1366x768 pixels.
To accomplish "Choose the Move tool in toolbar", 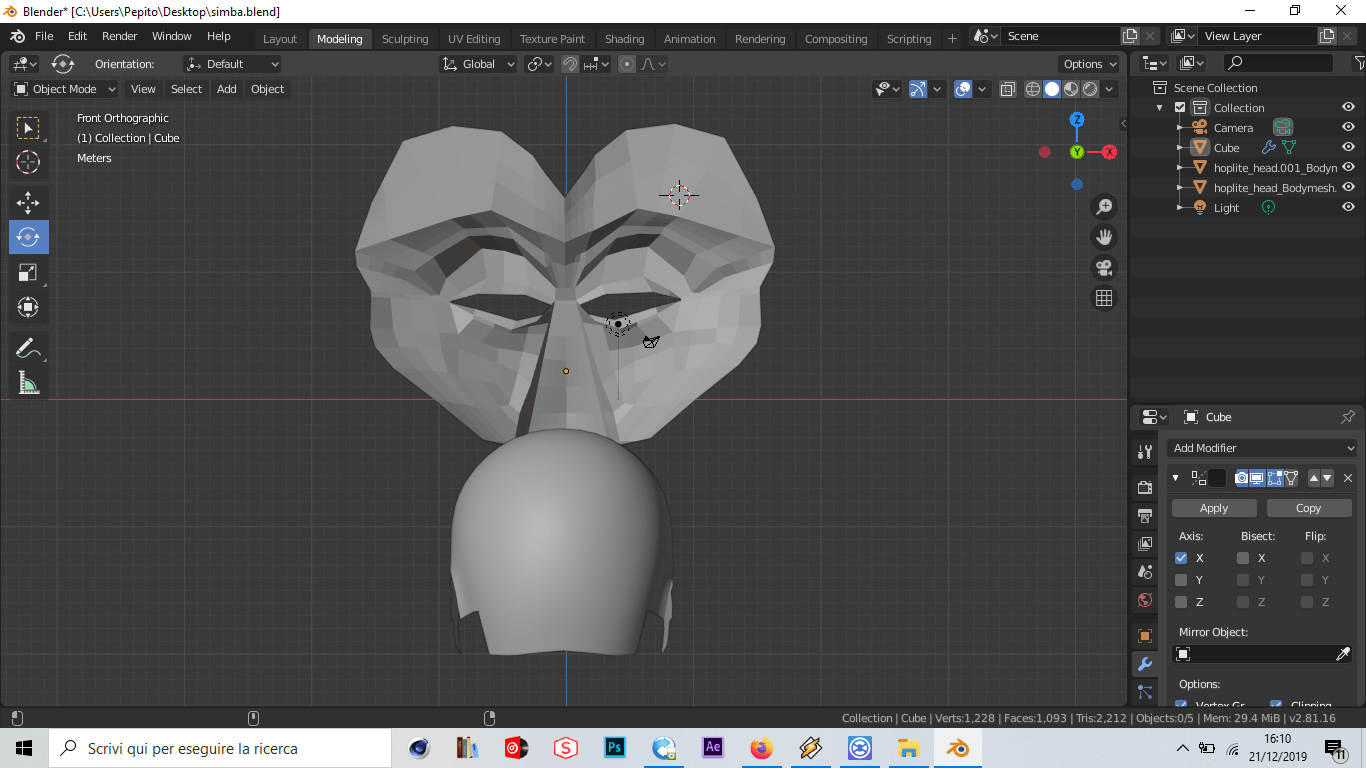I will tap(28, 203).
